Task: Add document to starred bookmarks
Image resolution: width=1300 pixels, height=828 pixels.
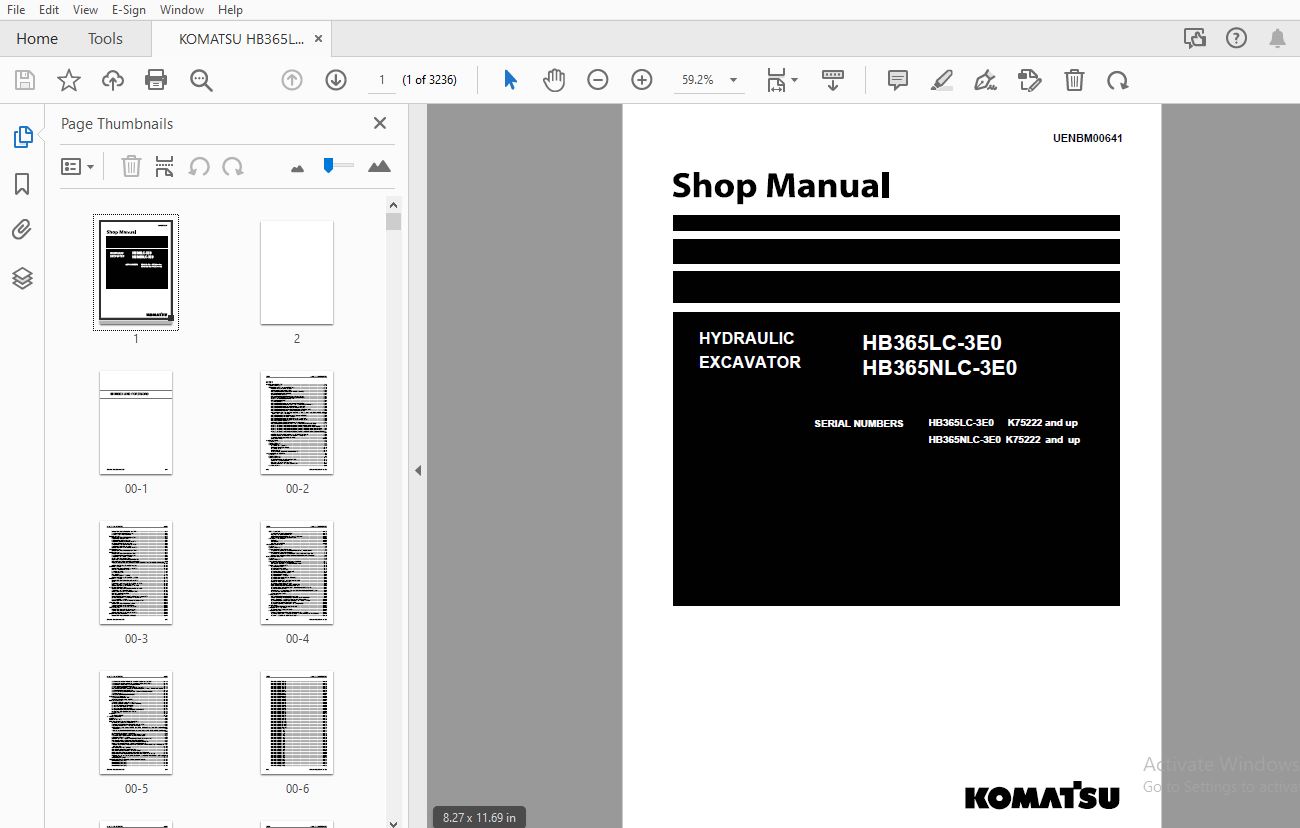Action: pos(69,80)
